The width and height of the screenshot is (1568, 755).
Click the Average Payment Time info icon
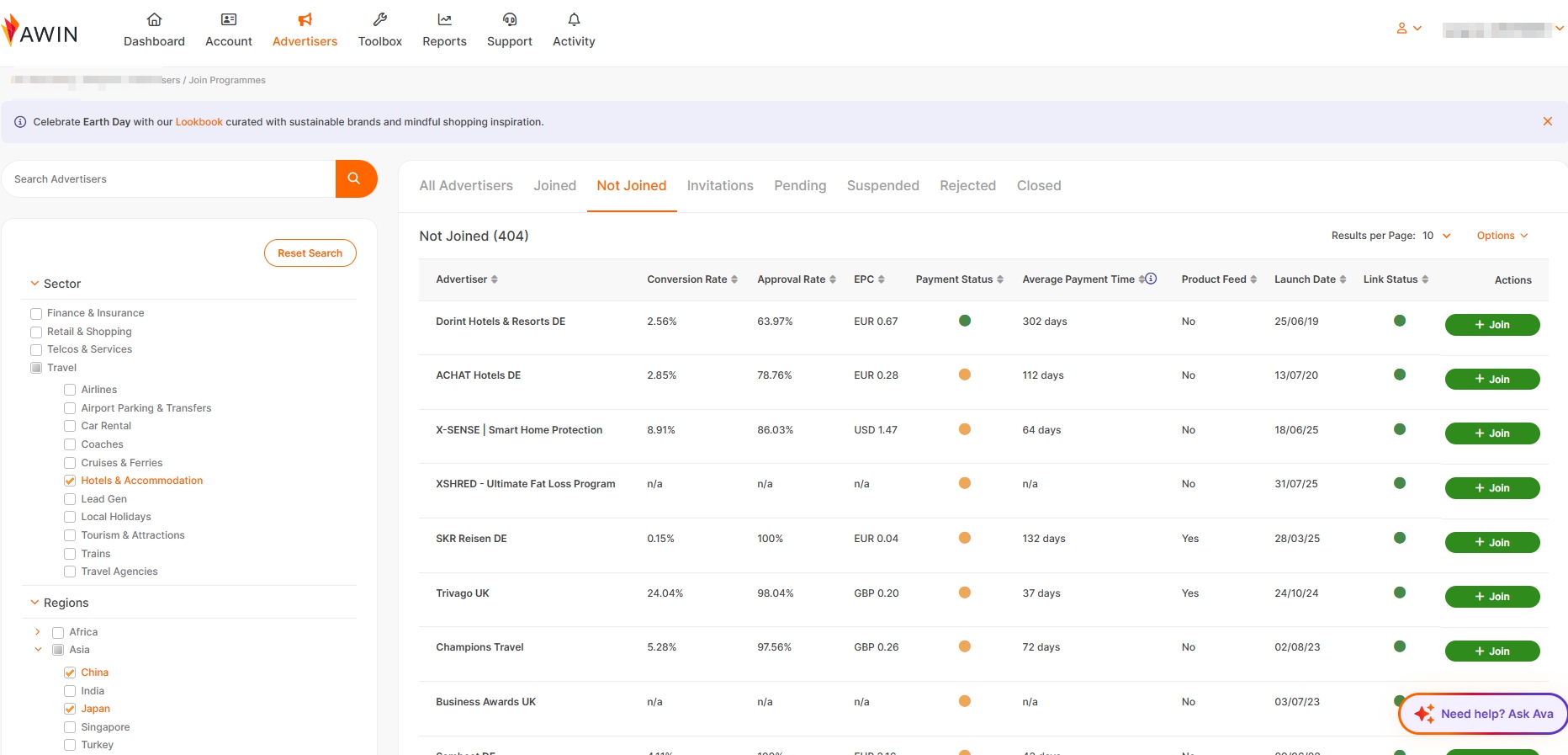click(1151, 279)
